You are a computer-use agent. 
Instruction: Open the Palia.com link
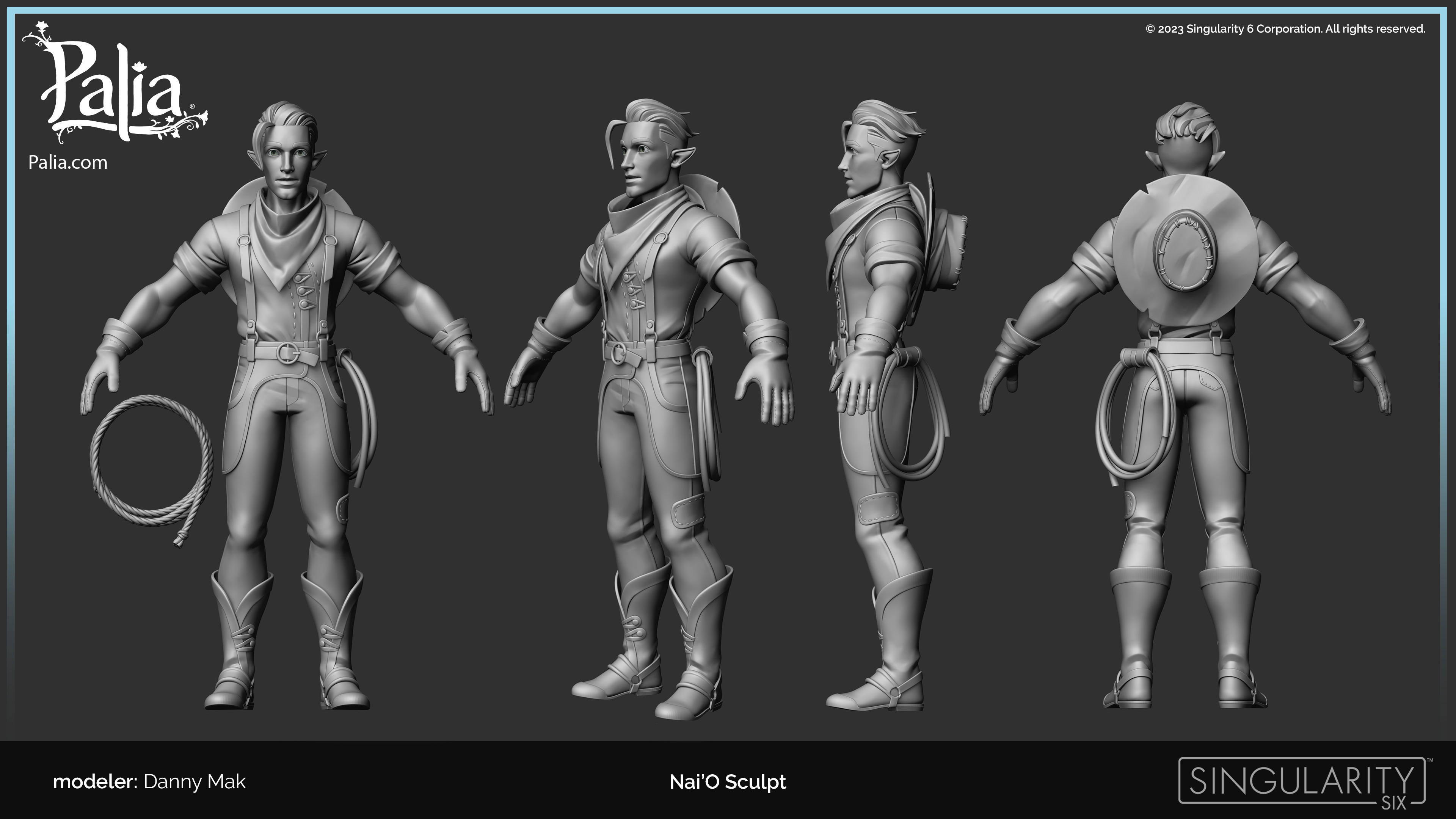pyautogui.click(x=68, y=163)
